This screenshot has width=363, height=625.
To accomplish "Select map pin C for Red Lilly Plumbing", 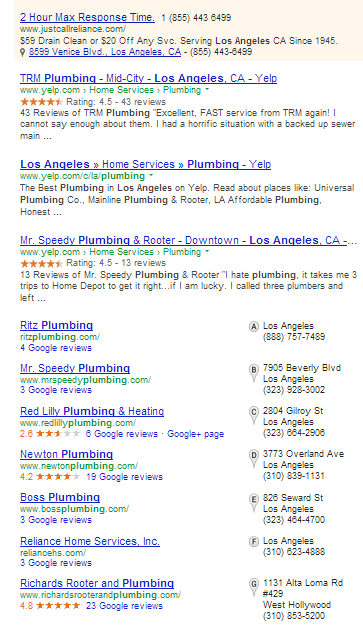I will 254,416.
